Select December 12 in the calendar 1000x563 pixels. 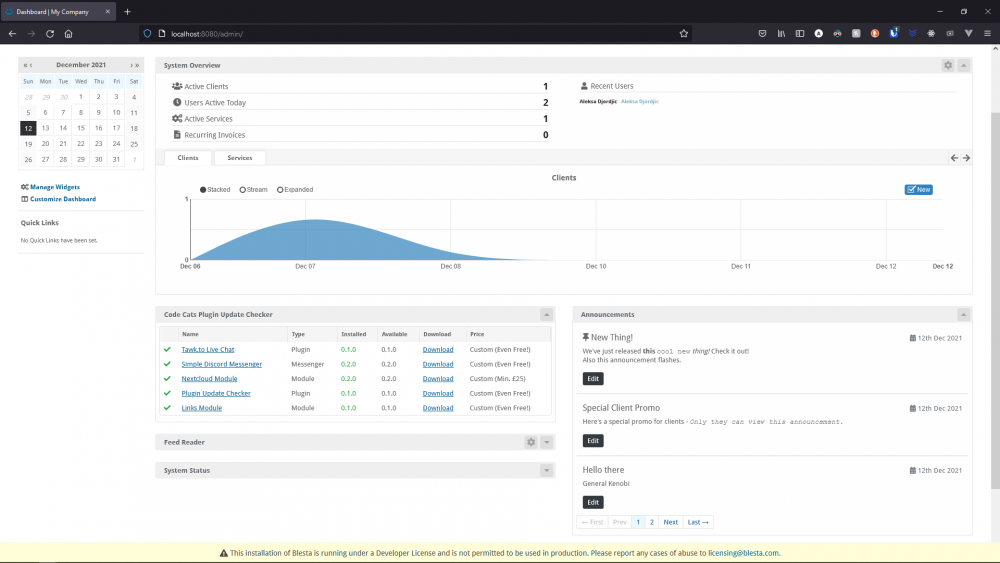pyautogui.click(x=28, y=128)
